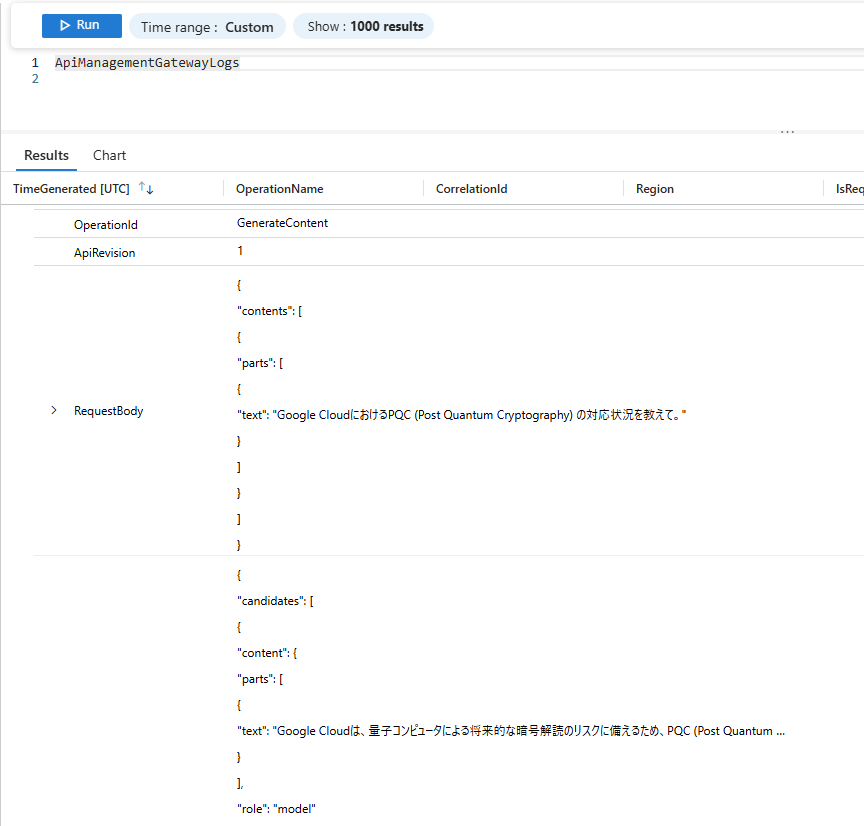Image resolution: width=864 pixels, height=826 pixels.
Task: Click the sort arrows icon beside TimeGenerated
Action: click(x=146, y=189)
